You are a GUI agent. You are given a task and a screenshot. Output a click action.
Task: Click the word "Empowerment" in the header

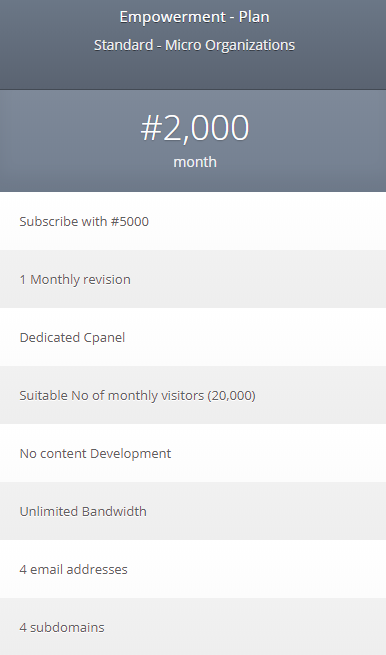coord(173,17)
